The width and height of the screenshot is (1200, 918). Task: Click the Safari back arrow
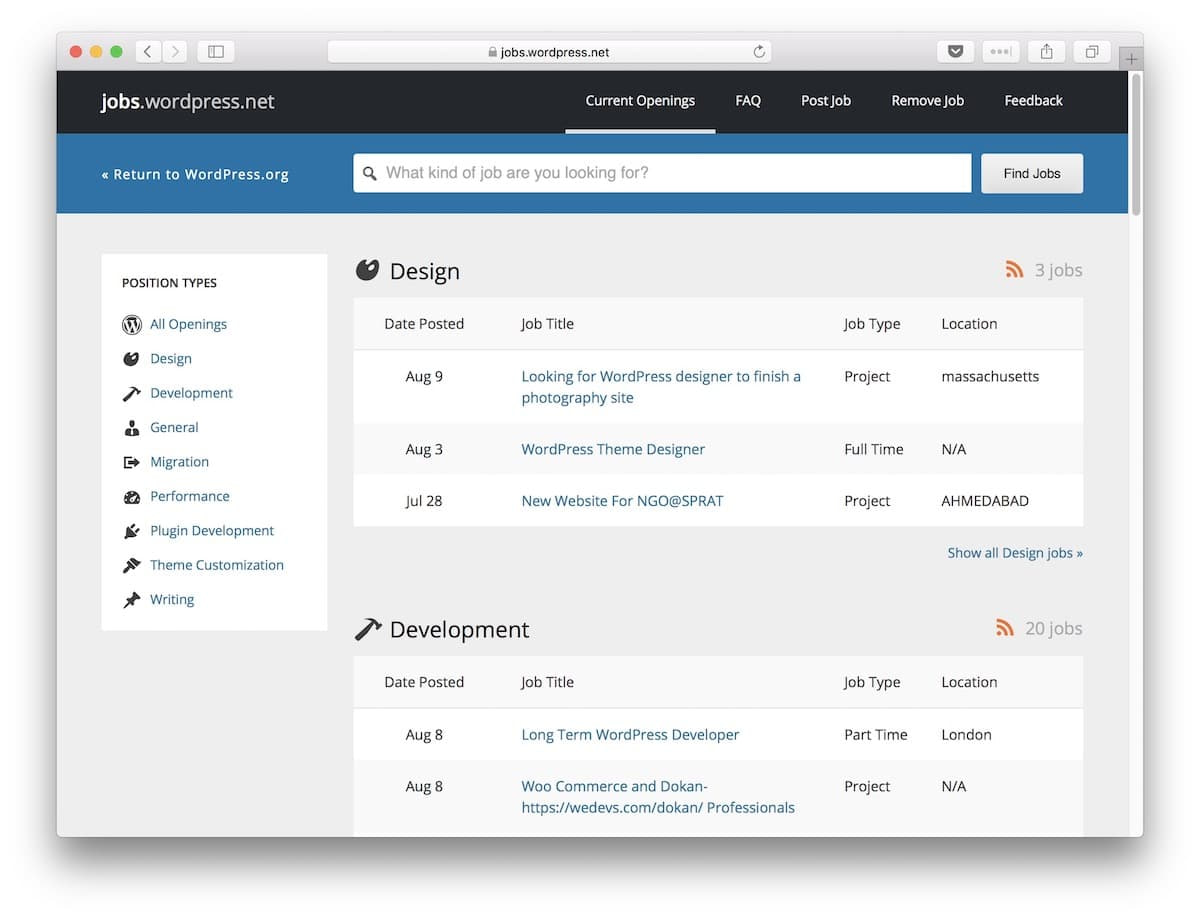pyautogui.click(x=148, y=51)
